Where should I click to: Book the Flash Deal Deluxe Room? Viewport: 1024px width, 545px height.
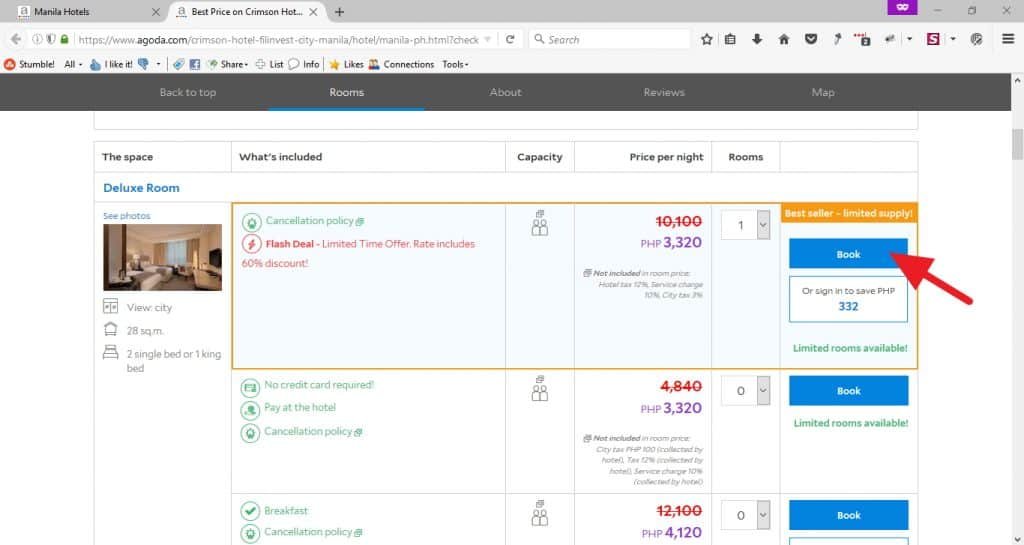(848, 254)
